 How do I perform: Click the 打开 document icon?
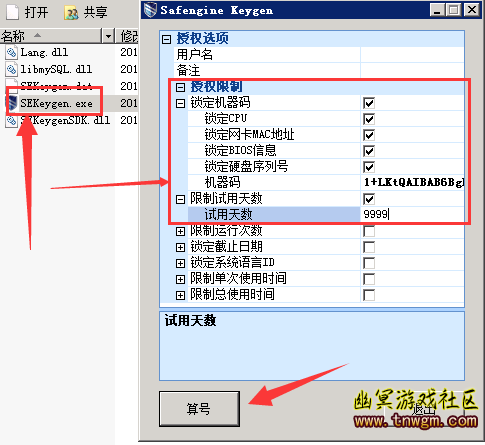[x=13, y=12]
